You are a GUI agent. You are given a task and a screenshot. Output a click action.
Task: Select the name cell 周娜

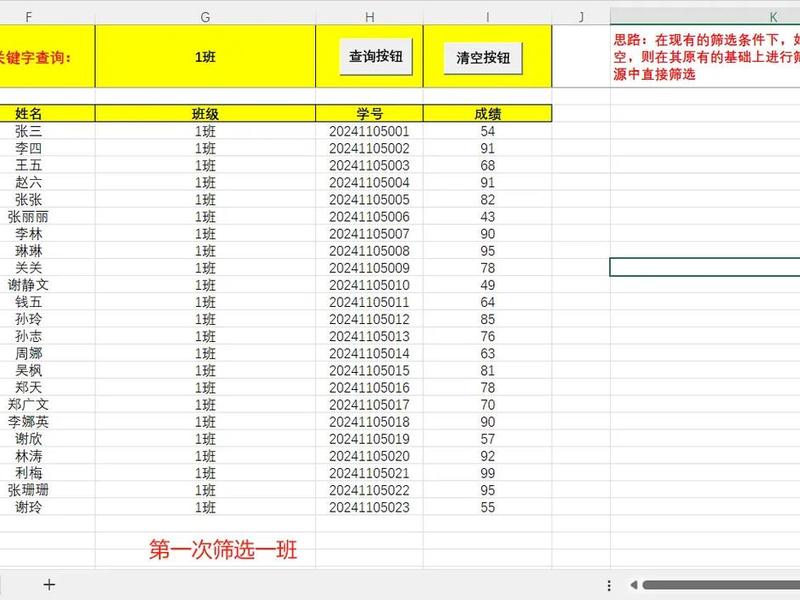tap(47, 353)
